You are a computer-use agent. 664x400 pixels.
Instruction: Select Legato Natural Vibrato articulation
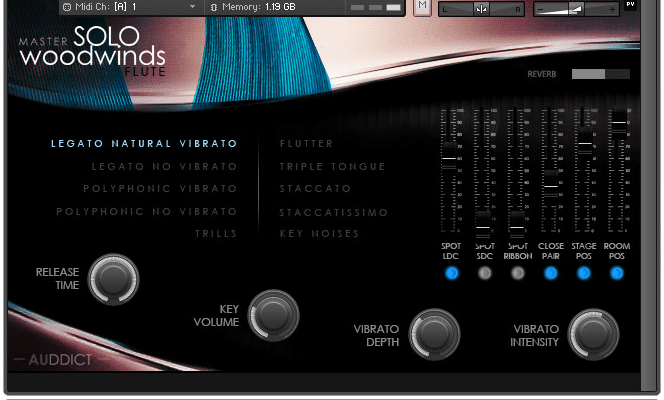click(x=144, y=143)
